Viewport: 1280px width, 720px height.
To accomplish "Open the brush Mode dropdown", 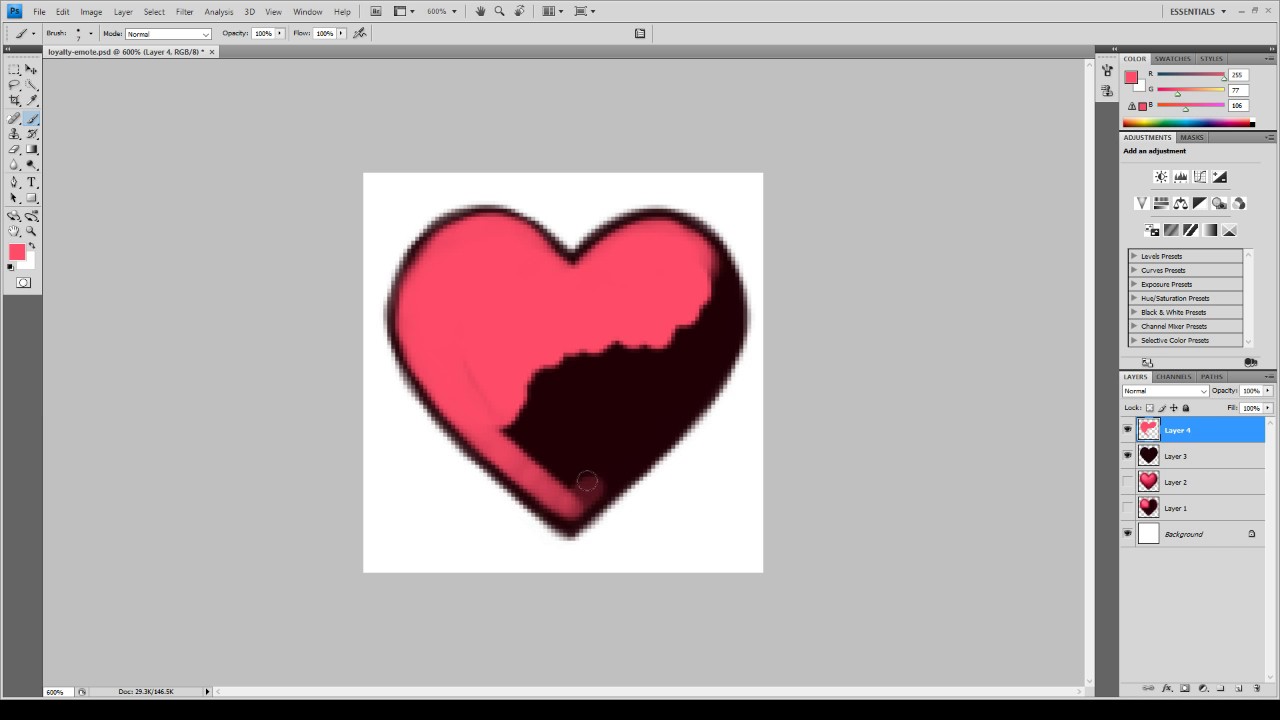I will pyautogui.click(x=168, y=34).
